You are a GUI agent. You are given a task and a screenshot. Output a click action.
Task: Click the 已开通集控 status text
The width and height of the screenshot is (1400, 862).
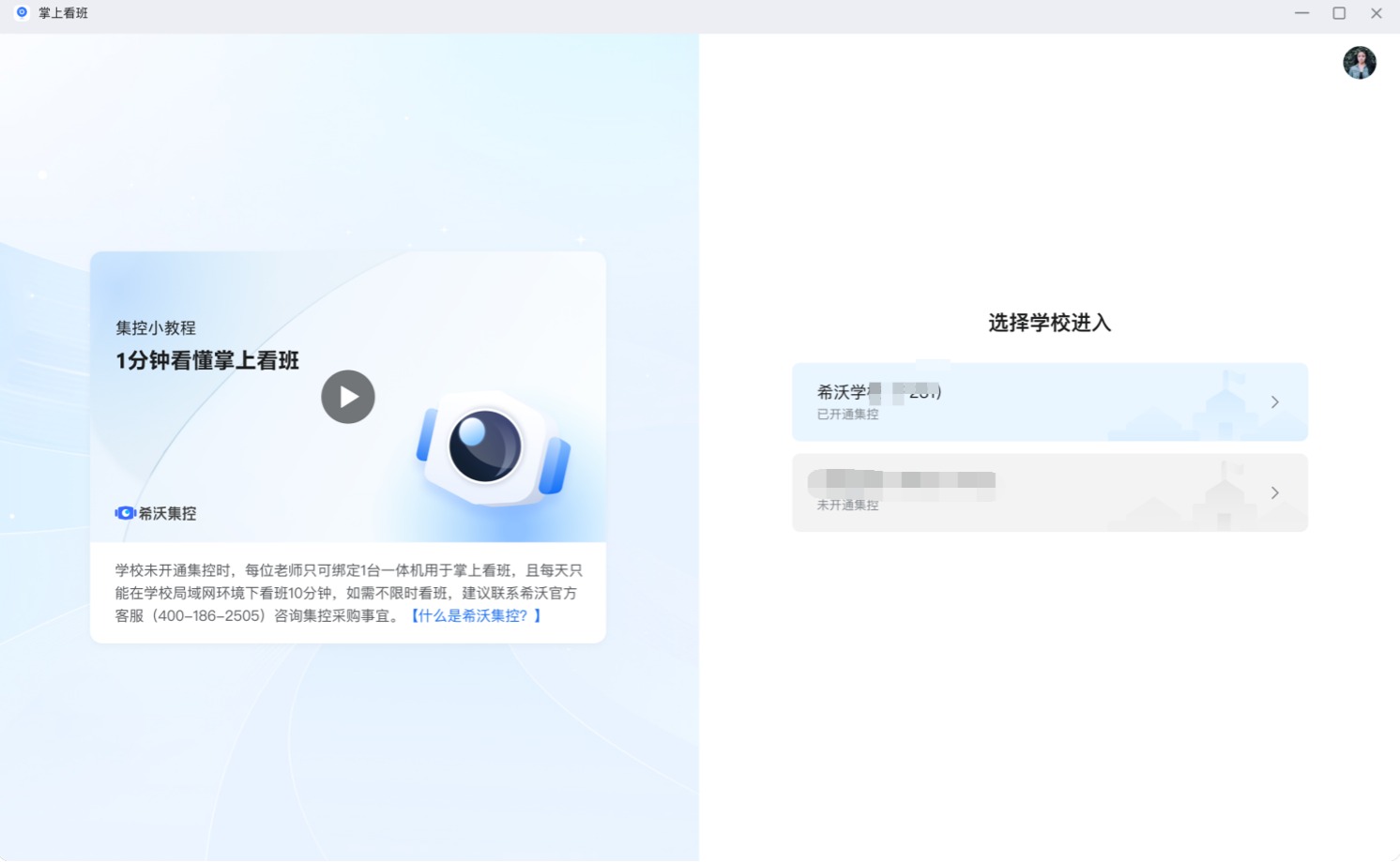coord(847,415)
